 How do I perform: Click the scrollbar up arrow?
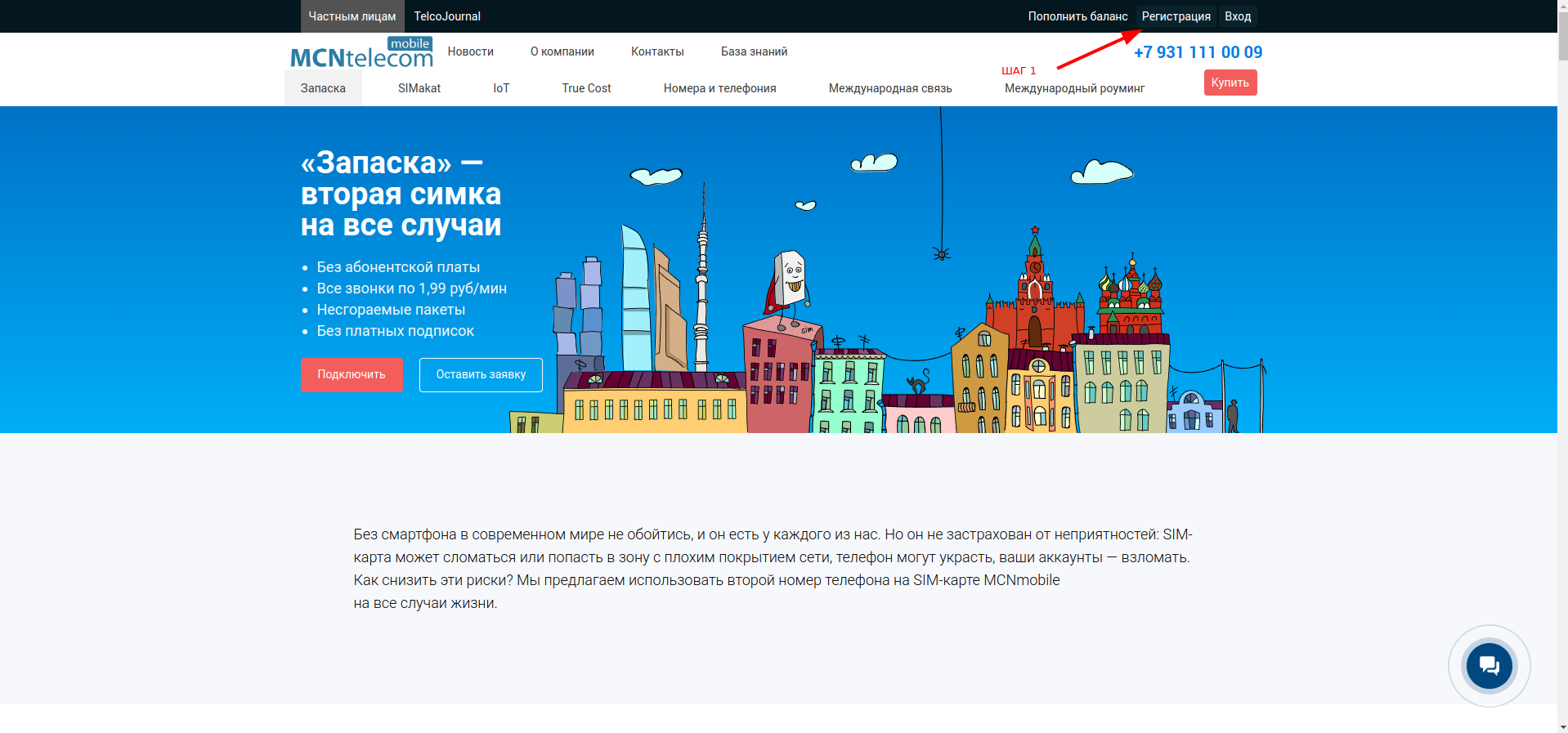[1562, 6]
